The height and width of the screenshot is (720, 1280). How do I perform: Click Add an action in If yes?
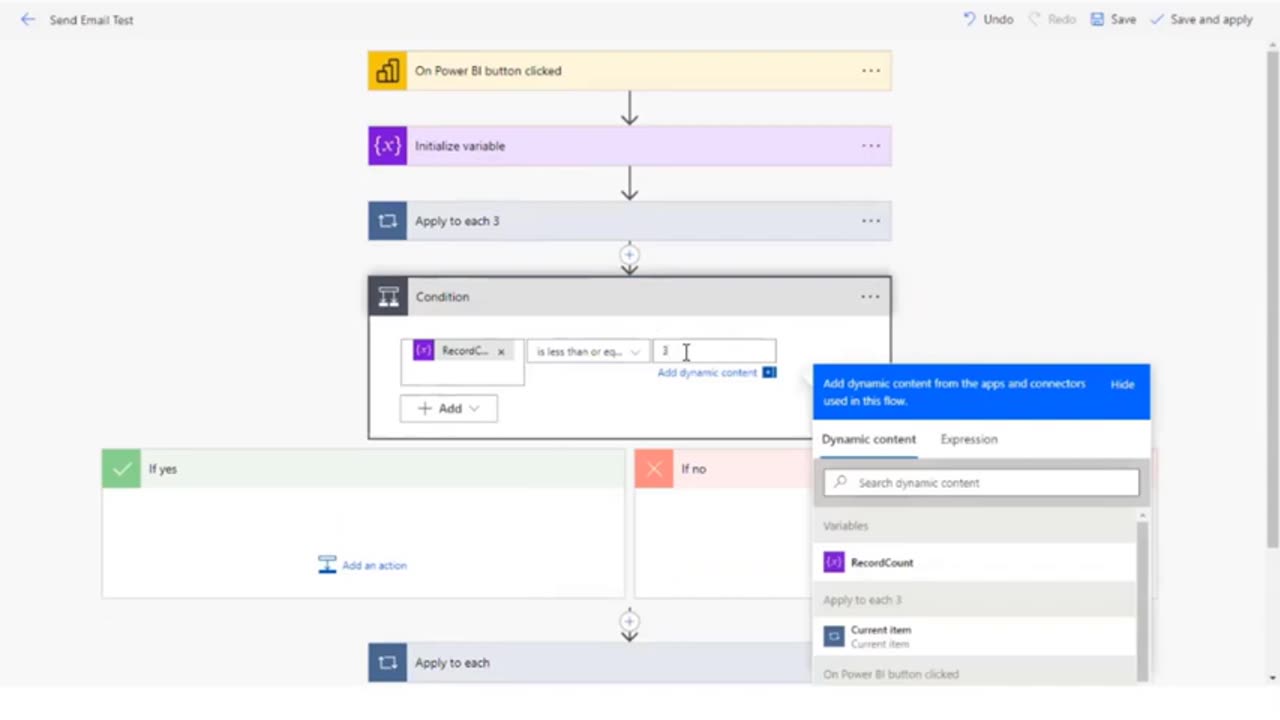click(x=362, y=565)
